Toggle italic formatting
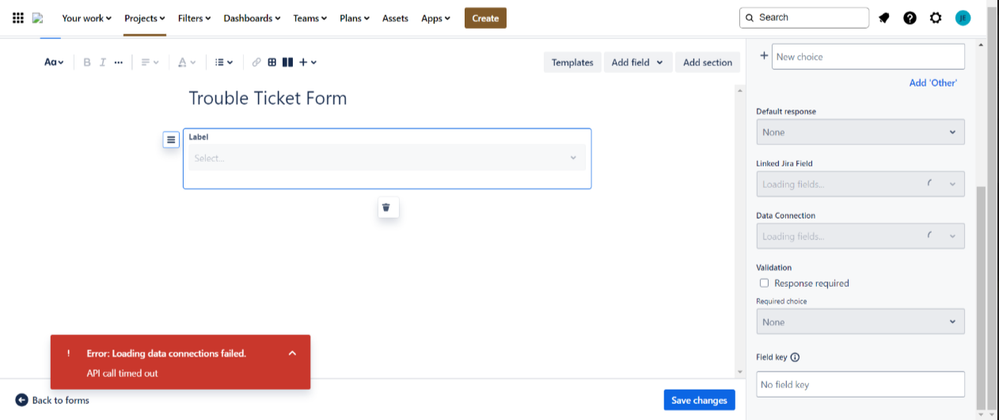This screenshot has width=999, height=420. click(x=102, y=62)
